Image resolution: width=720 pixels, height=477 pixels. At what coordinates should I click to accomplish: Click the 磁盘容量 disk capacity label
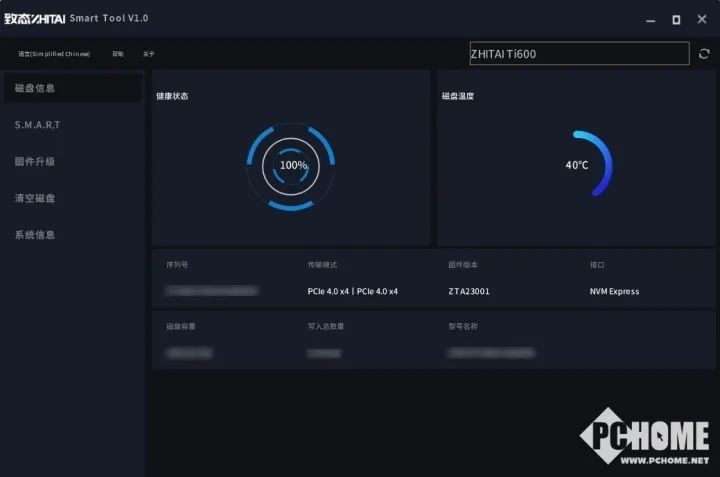coord(181,326)
